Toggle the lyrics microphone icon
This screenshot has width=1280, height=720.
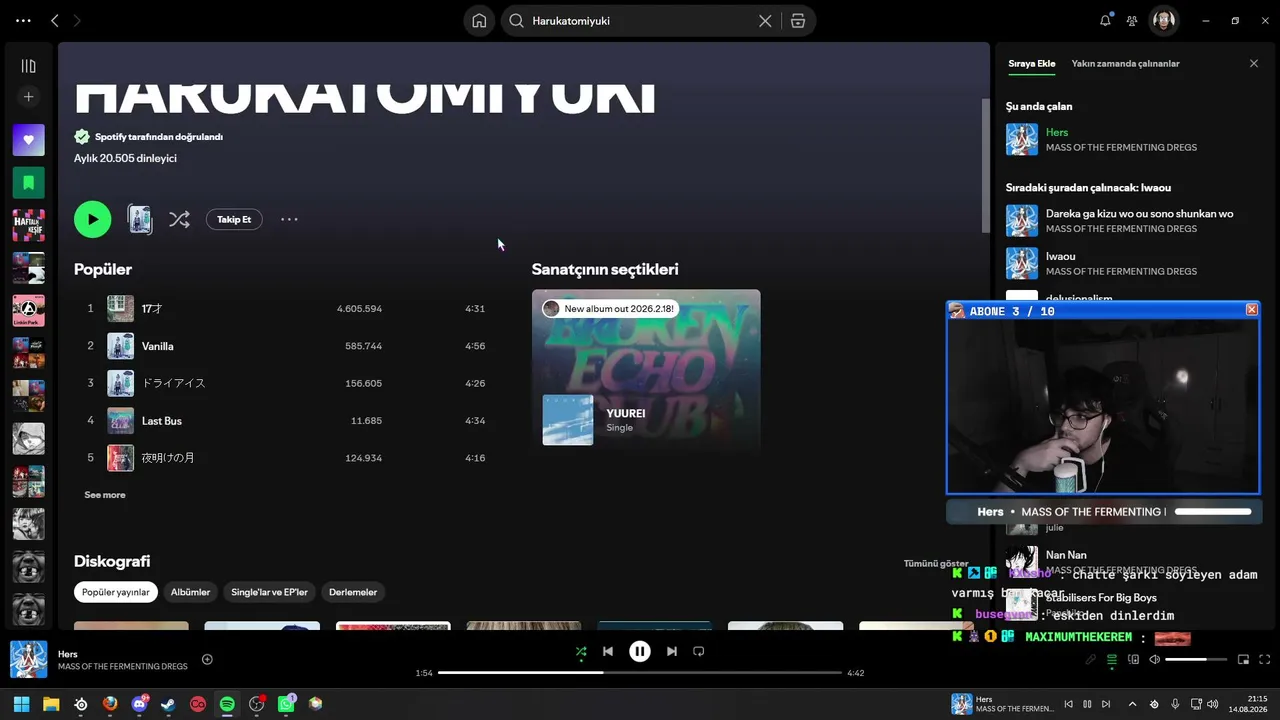point(1091,660)
